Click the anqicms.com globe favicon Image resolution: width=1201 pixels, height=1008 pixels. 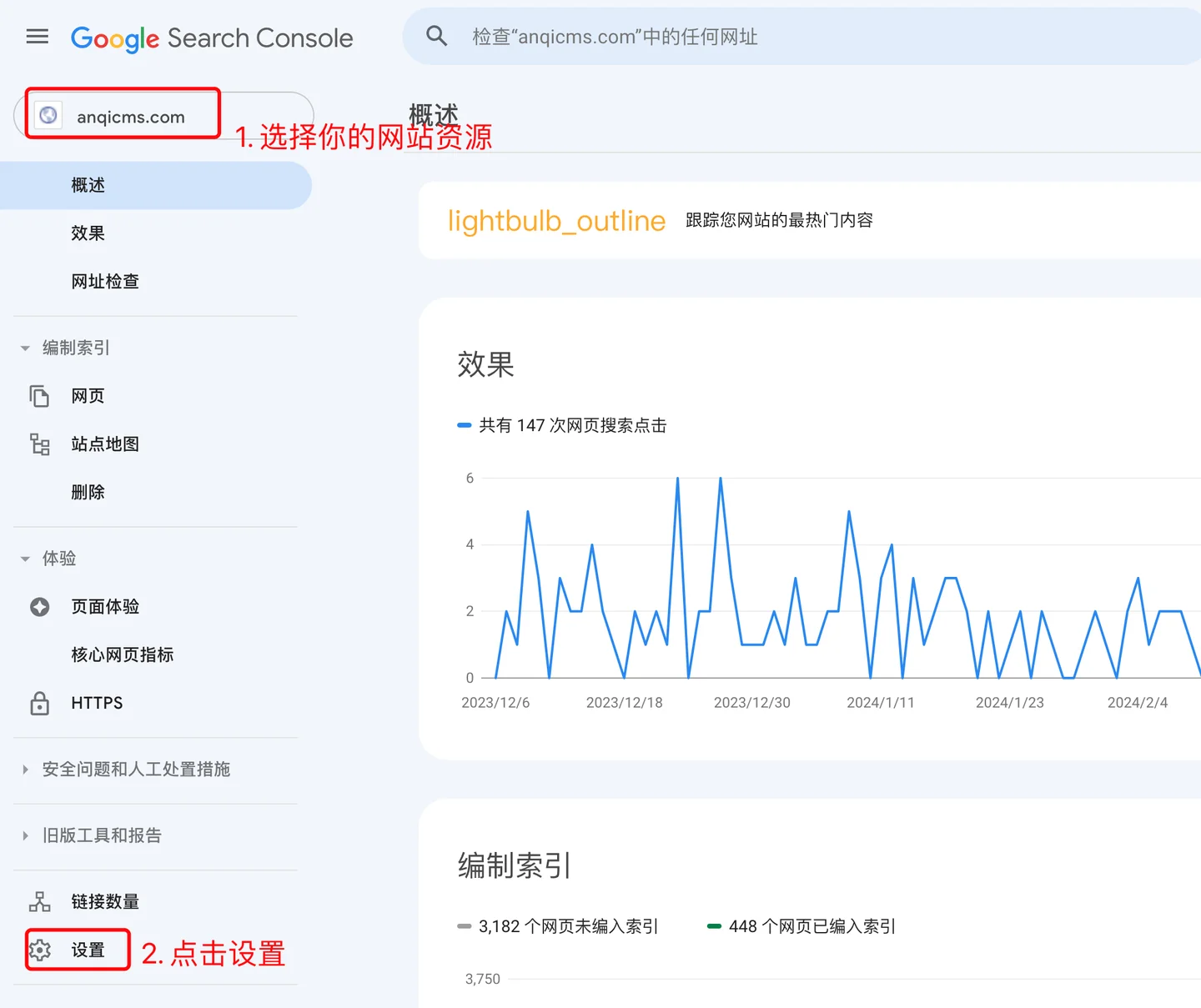coord(48,115)
